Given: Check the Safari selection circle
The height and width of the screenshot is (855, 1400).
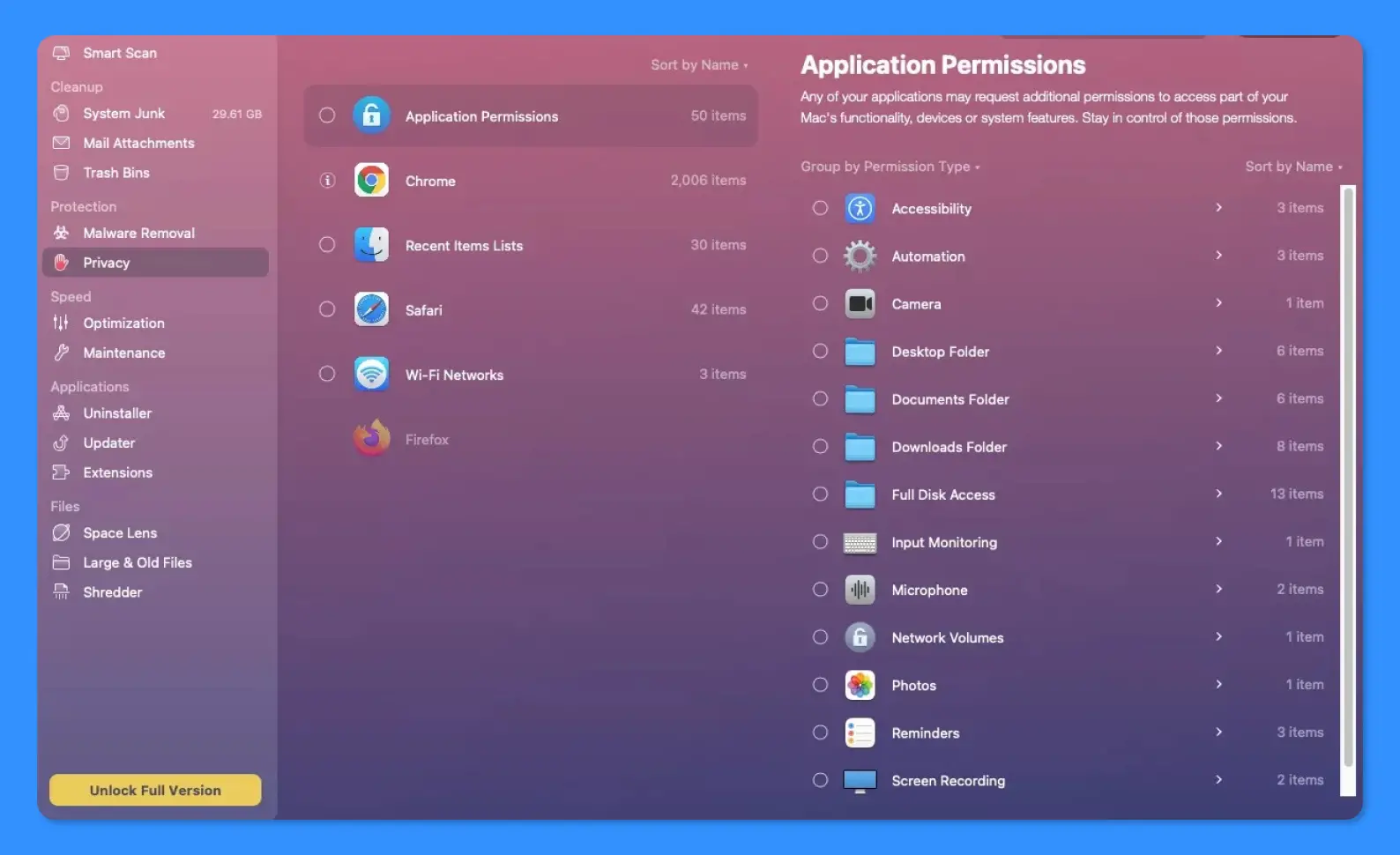Looking at the screenshot, I should (327, 309).
